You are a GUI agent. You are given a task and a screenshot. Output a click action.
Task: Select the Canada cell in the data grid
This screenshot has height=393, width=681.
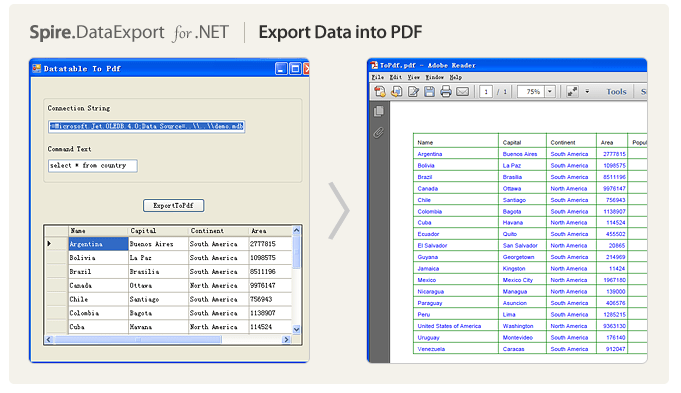coord(98,286)
